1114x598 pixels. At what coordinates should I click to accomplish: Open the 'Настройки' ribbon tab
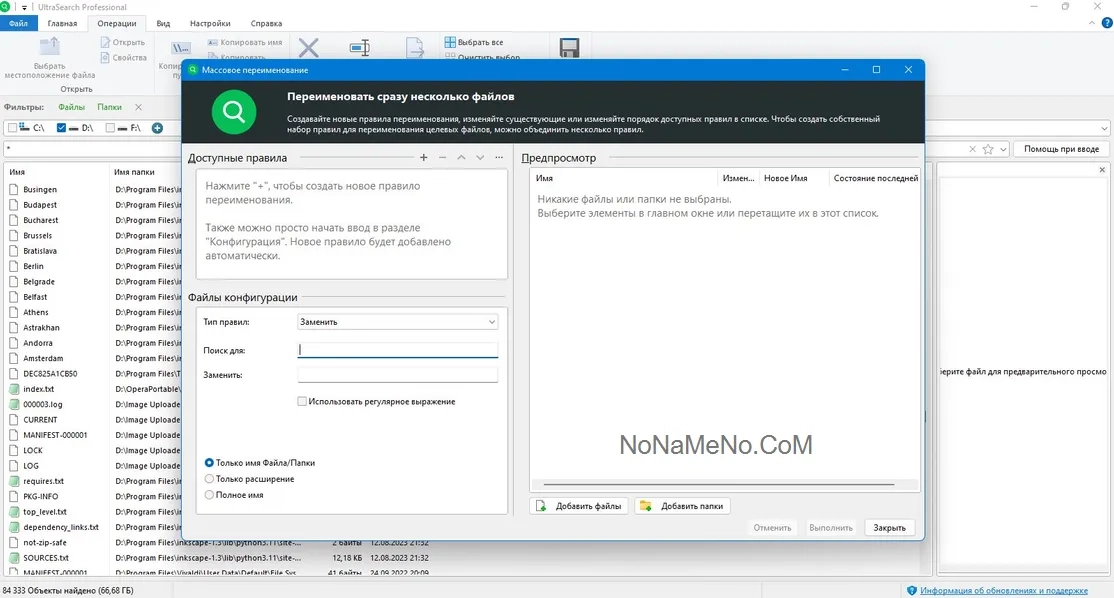209,23
